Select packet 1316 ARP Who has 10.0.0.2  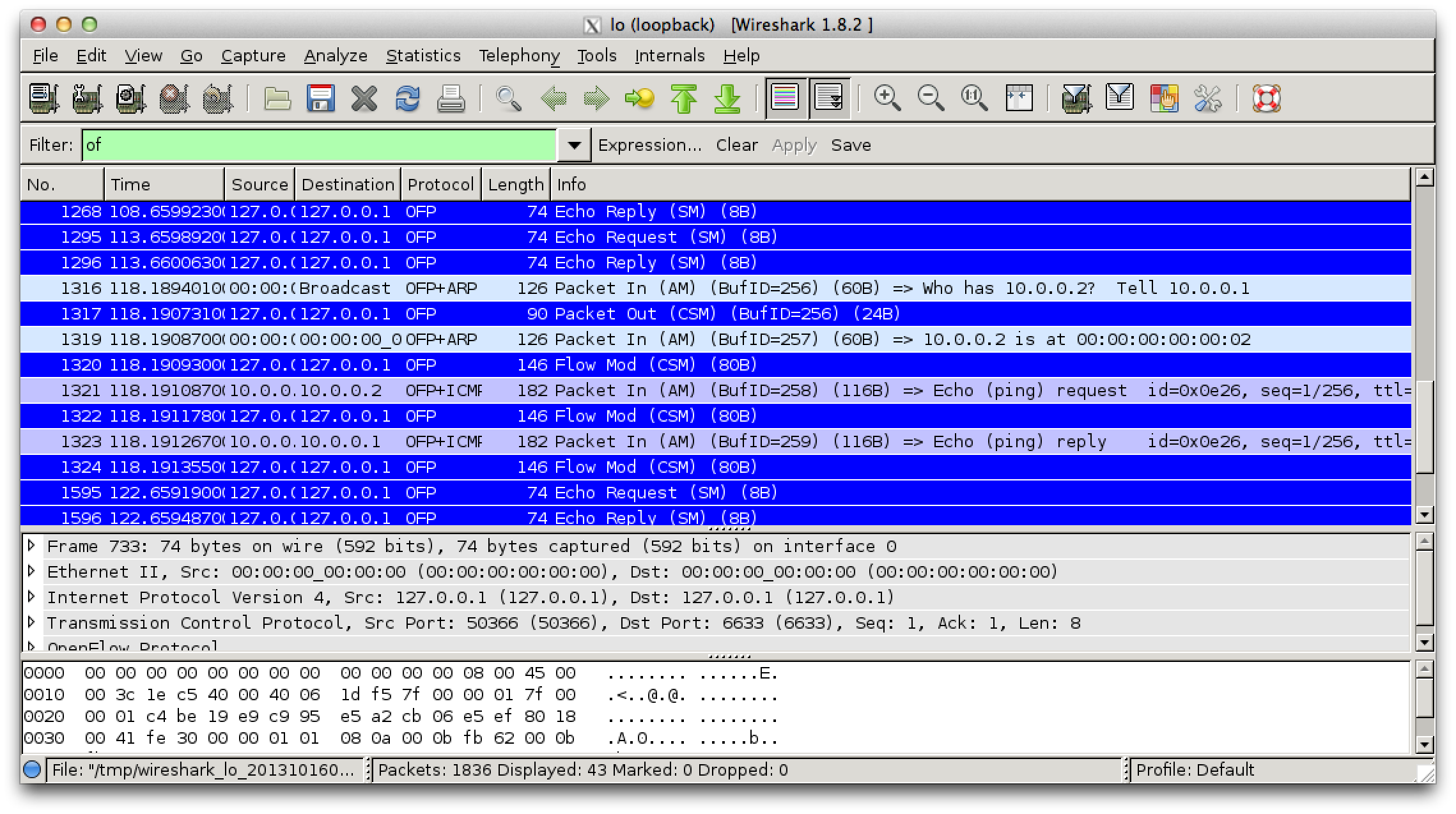pyautogui.click(x=715, y=288)
